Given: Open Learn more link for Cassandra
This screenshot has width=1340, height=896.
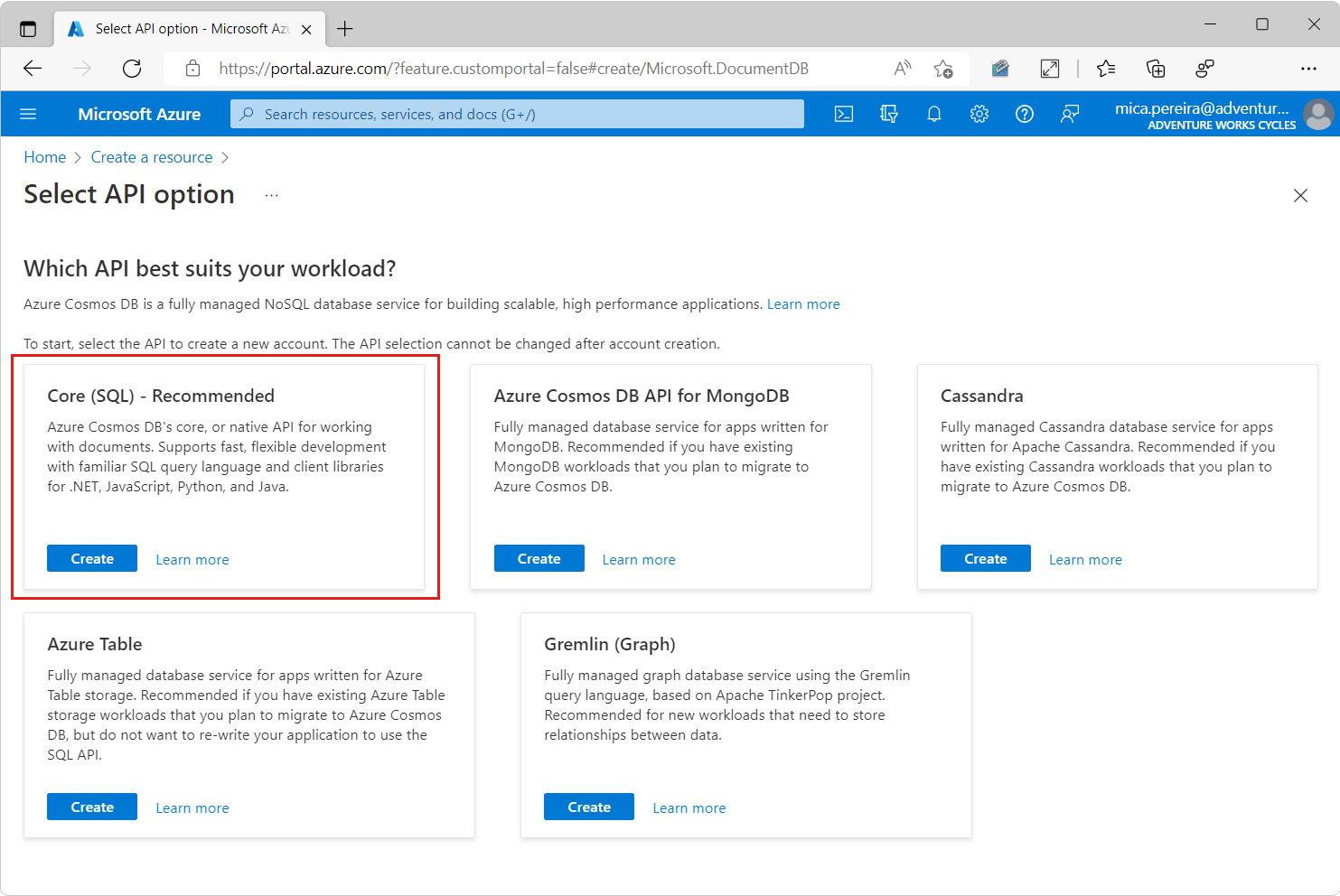Looking at the screenshot, I should click(x=1085, y=560).
